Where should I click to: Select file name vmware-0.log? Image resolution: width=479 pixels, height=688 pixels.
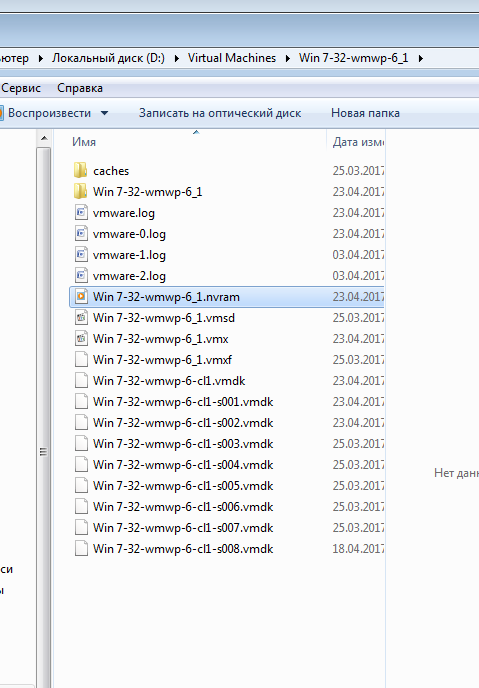pos(129,234)
